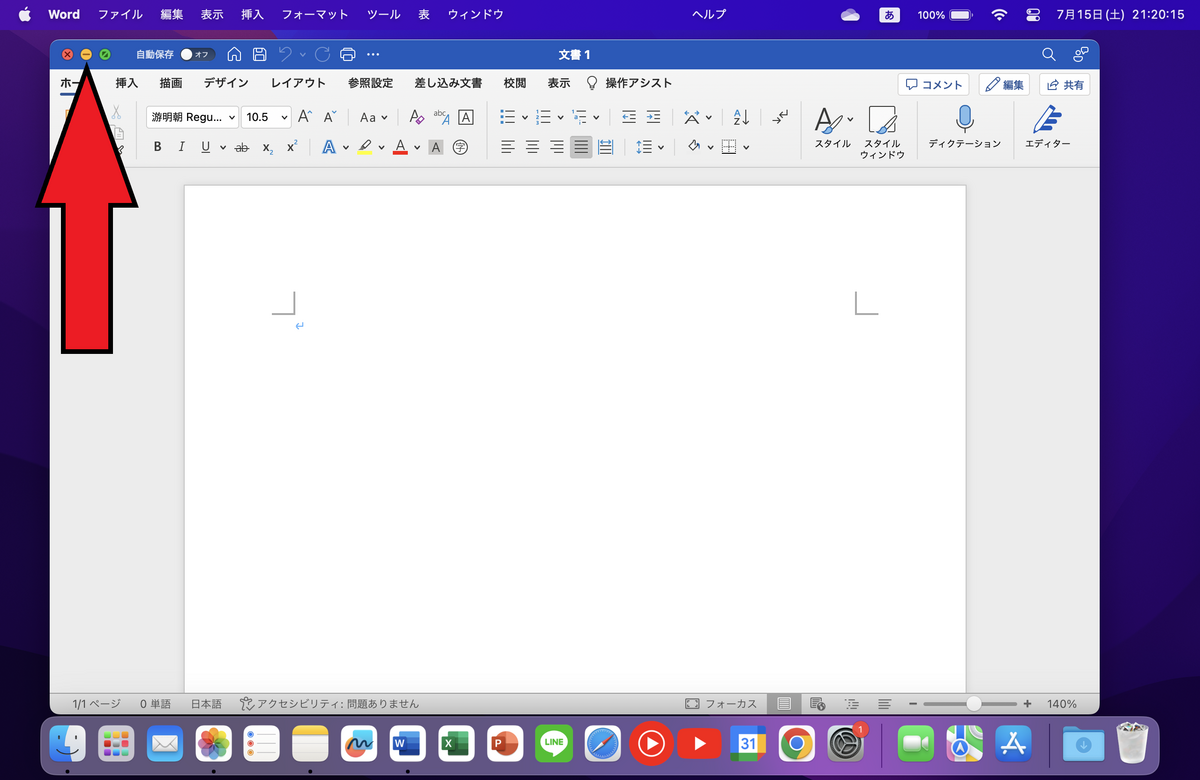1200x780 pixels.
Task: Click accessibility status アクセシビリティ: 問題ありません
Action: click(329, 704)
